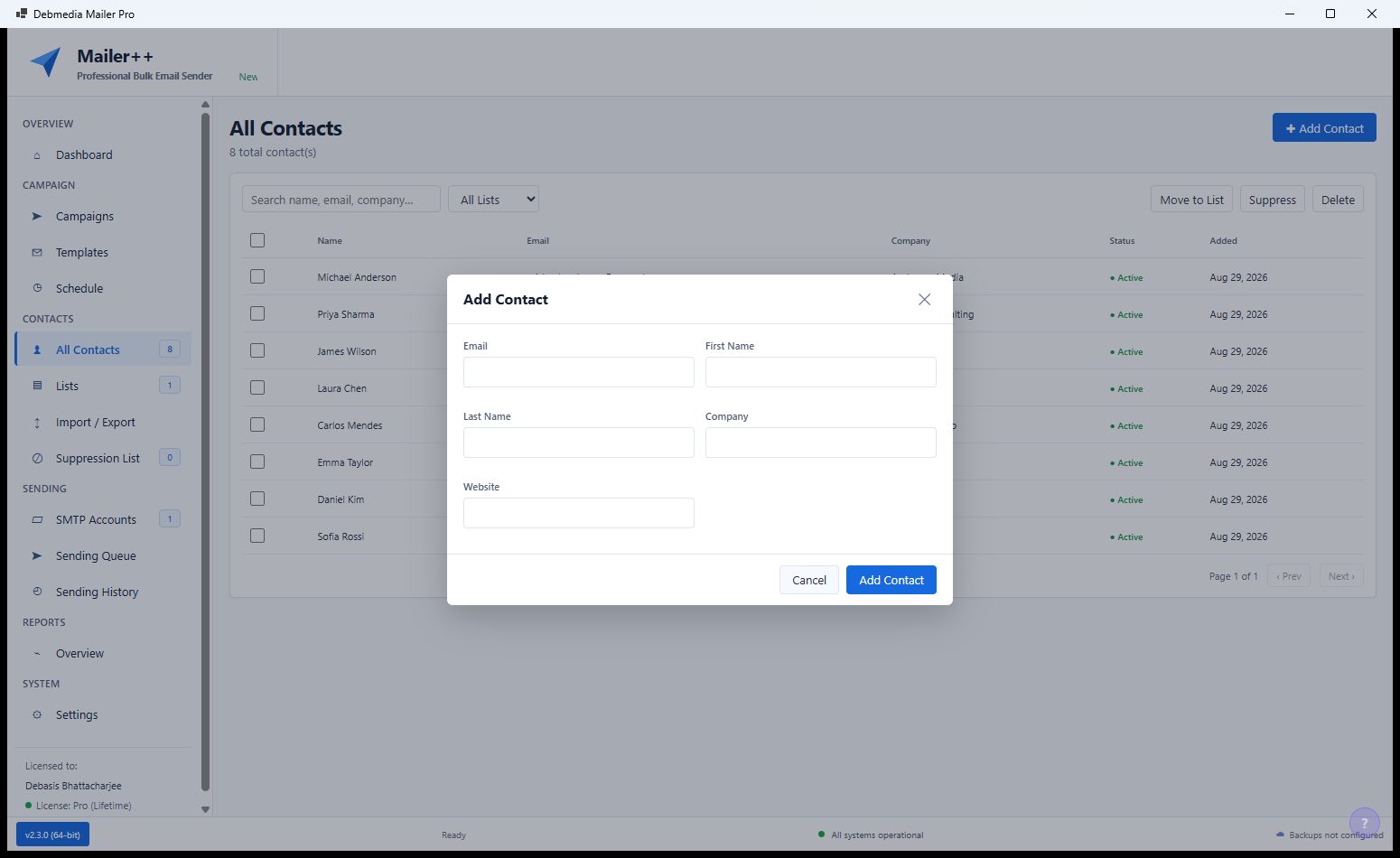Image resolution: width=1400 pixels, height=858 pixels.
Task: Tick the Laura Chen checkbox
Action: point(257,387)
